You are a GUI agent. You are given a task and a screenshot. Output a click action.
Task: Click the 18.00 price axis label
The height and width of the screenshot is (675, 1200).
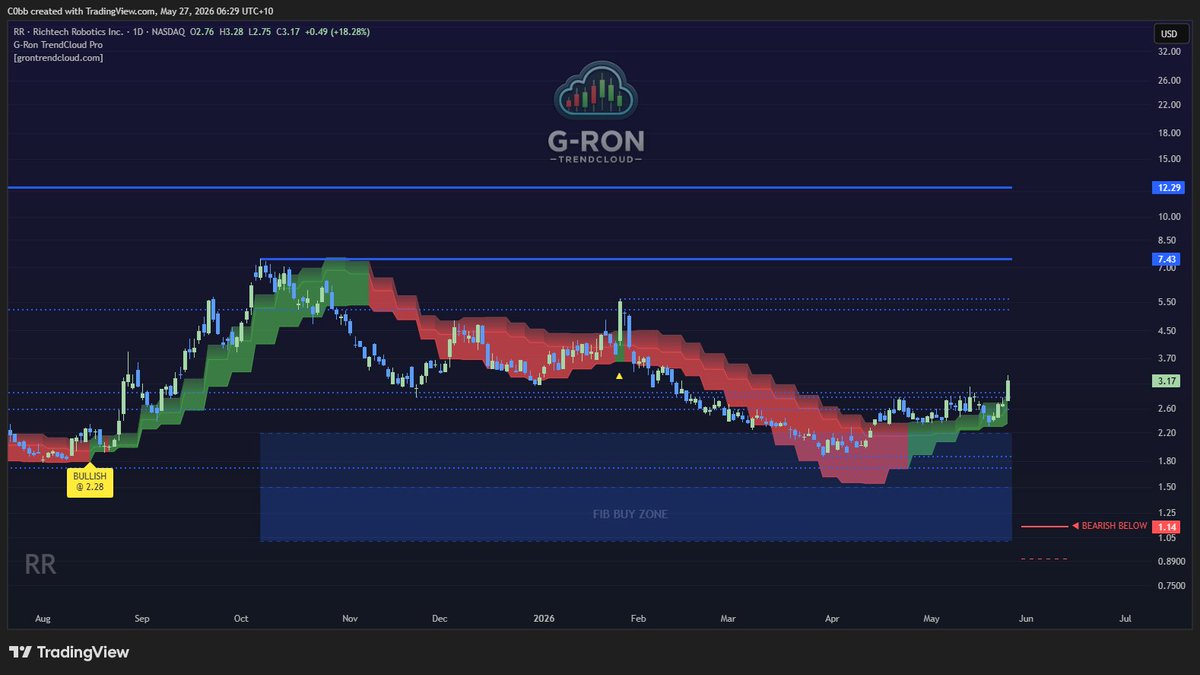(x=1169, y=133)
